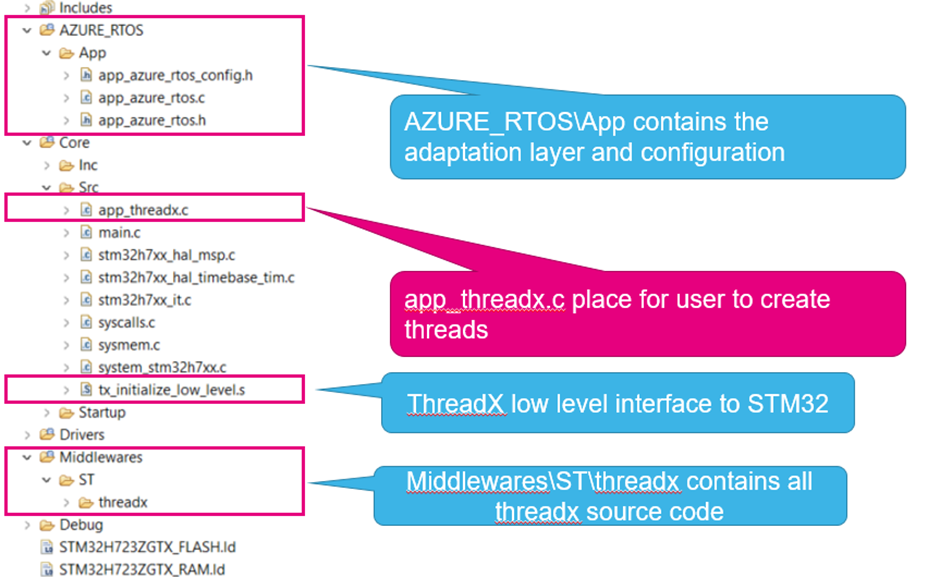This screenshot has height=577, width=940.
Task: Expand the threadx folder
Action: coord(67,503)
